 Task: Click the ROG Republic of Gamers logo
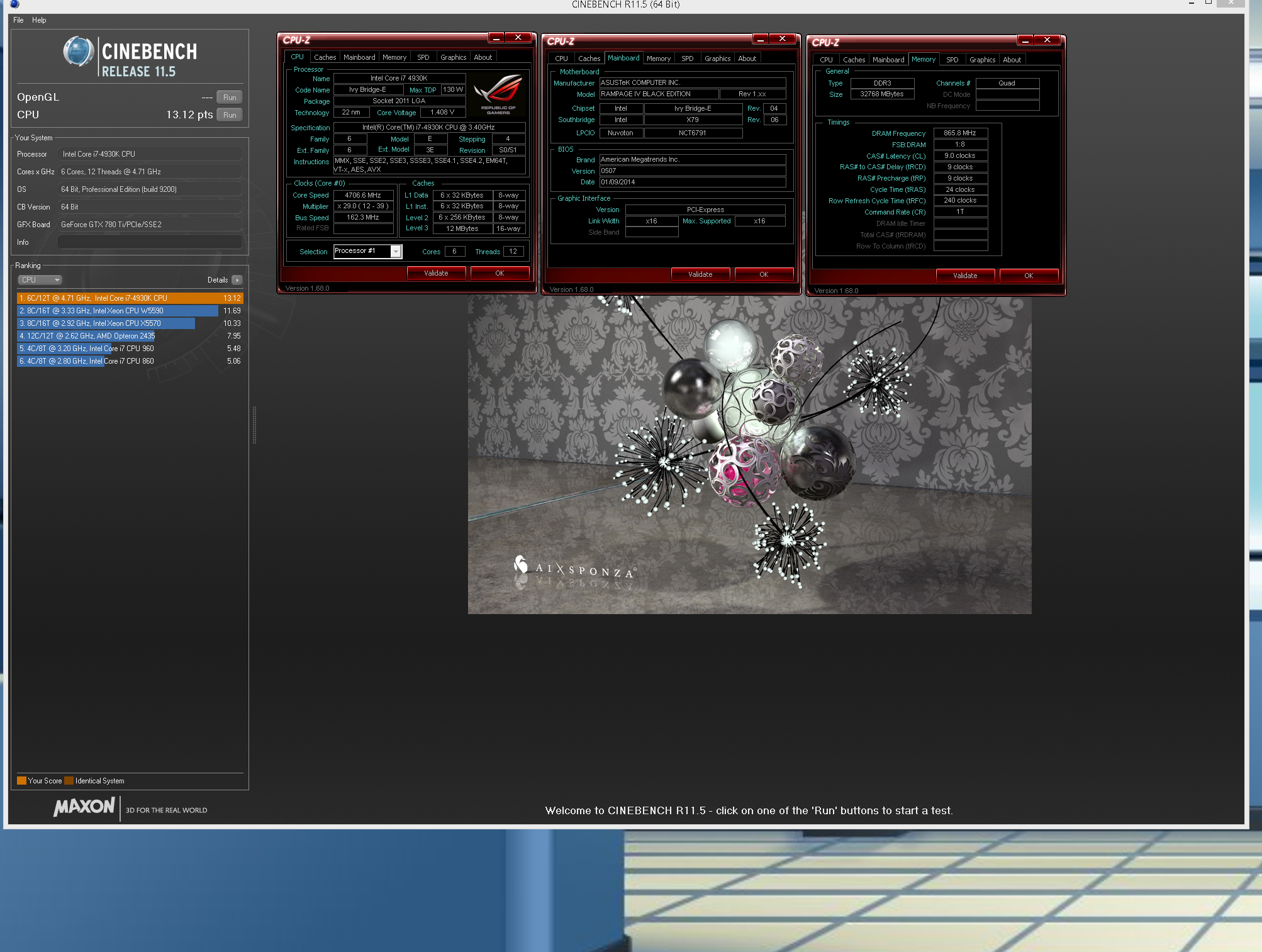498,94
